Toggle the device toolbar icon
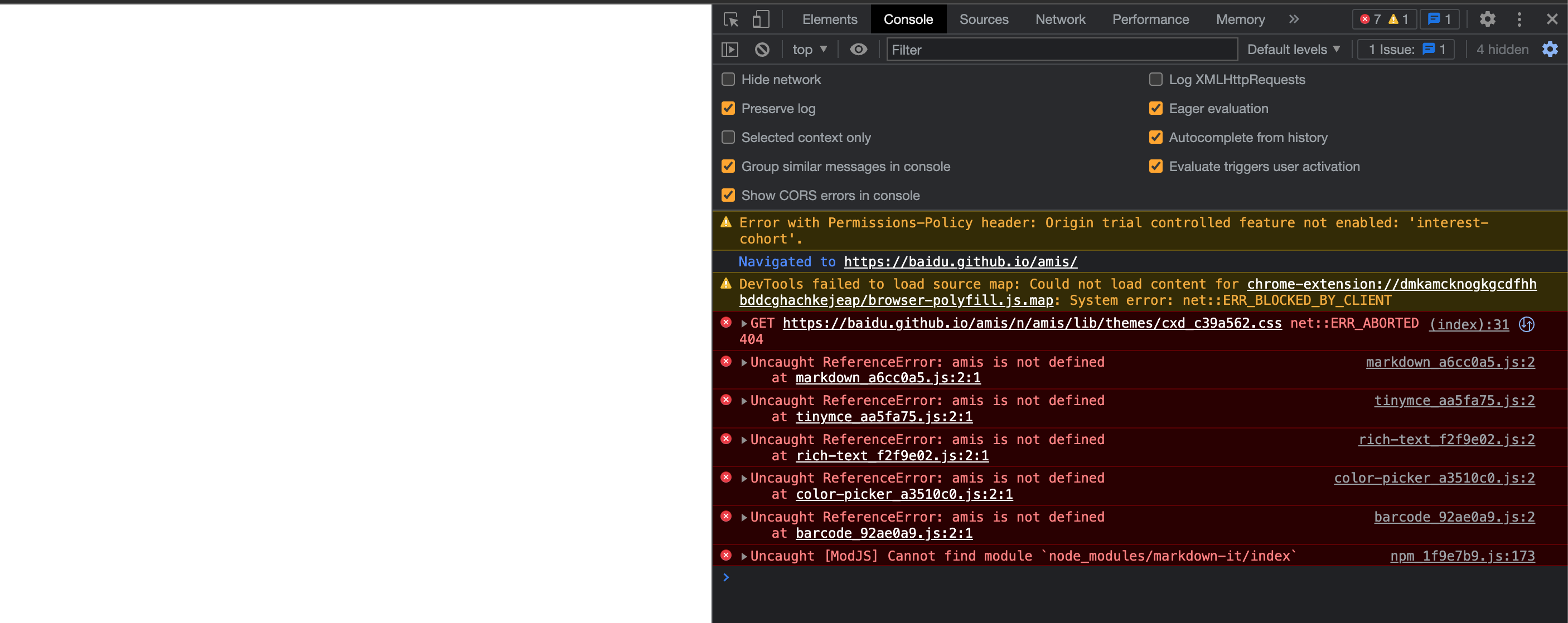Image resolution: width=1568 pixels, height=623 pixels. point(761,20)
